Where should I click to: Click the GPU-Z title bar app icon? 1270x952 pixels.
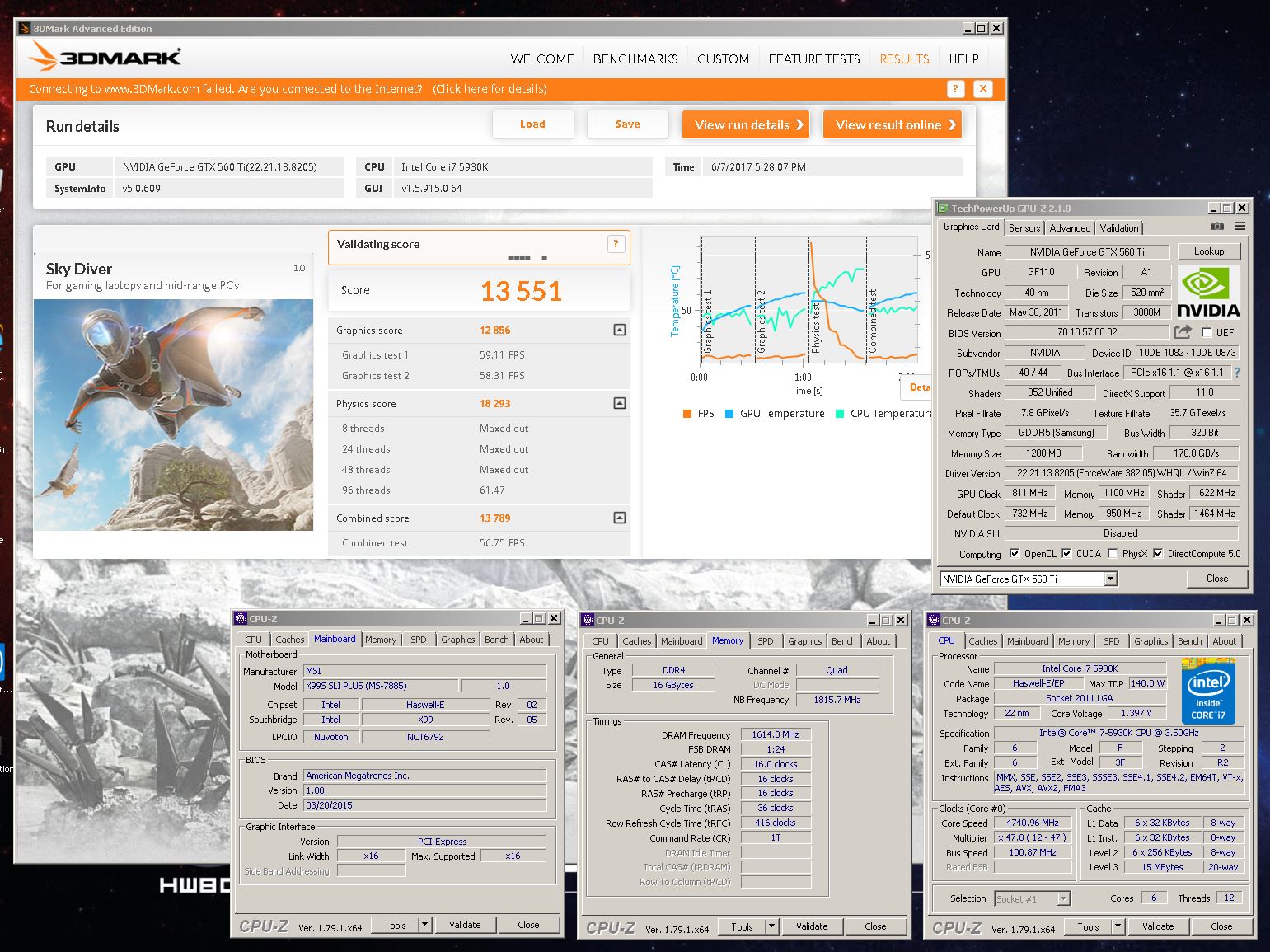(943, 209)
